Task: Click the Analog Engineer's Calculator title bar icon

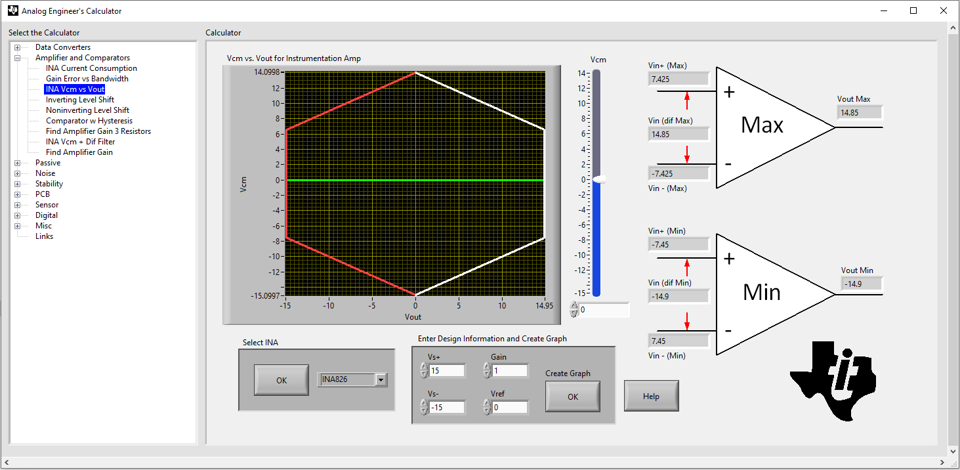Action: (x=12, y=10)
